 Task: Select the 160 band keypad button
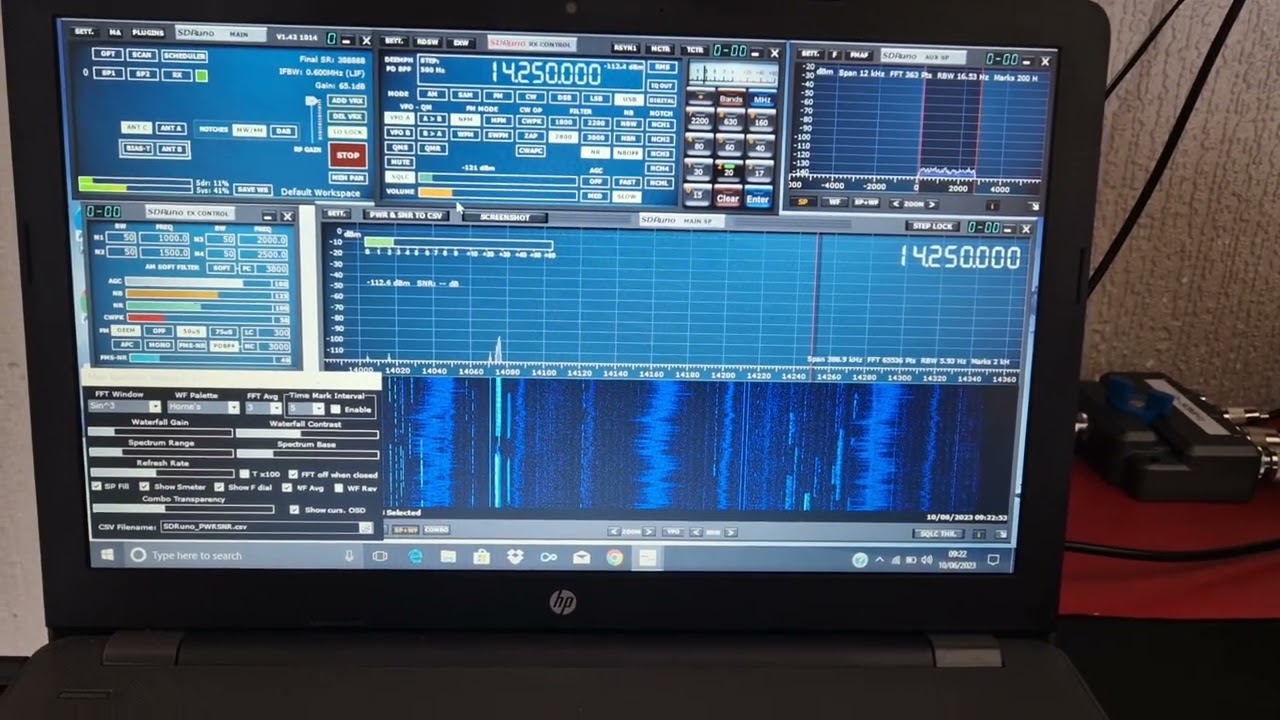coord(760,122)
